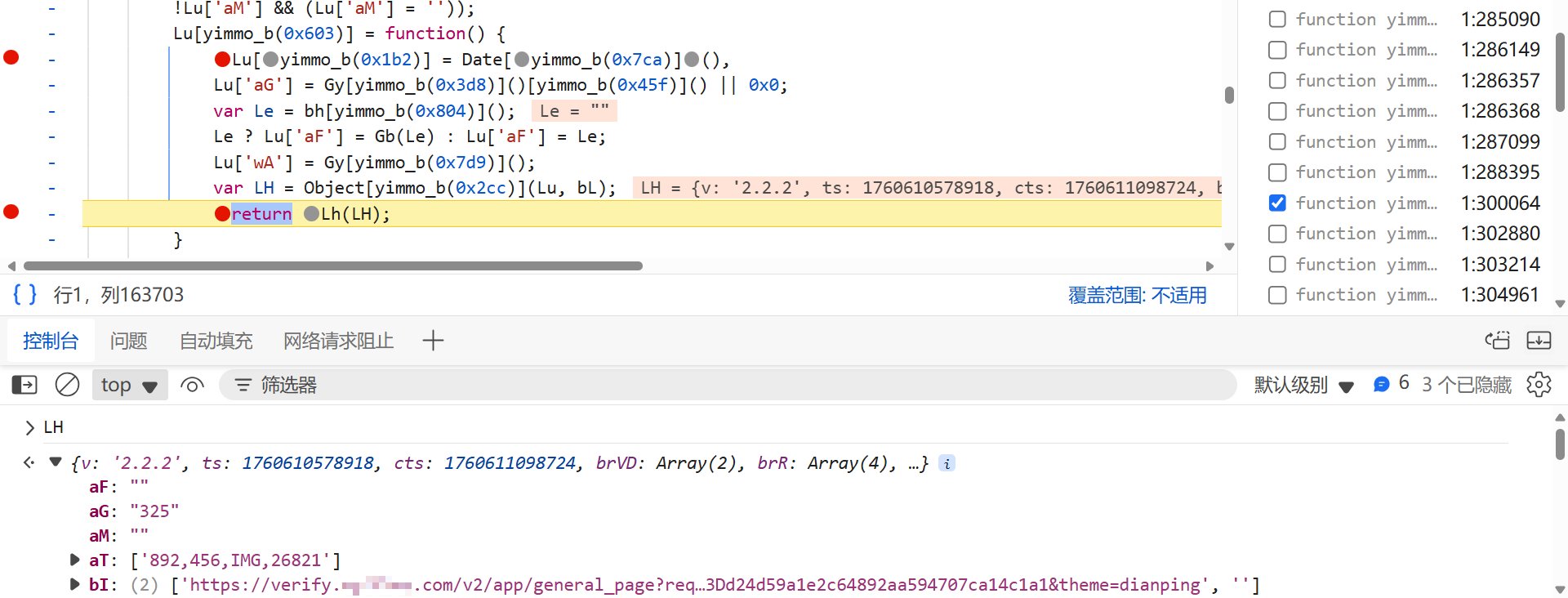The image size is (1568, 598).
Task: Click the 3 个已隐藏 label
Action: pyautogui.click(x=1467, y=385)
